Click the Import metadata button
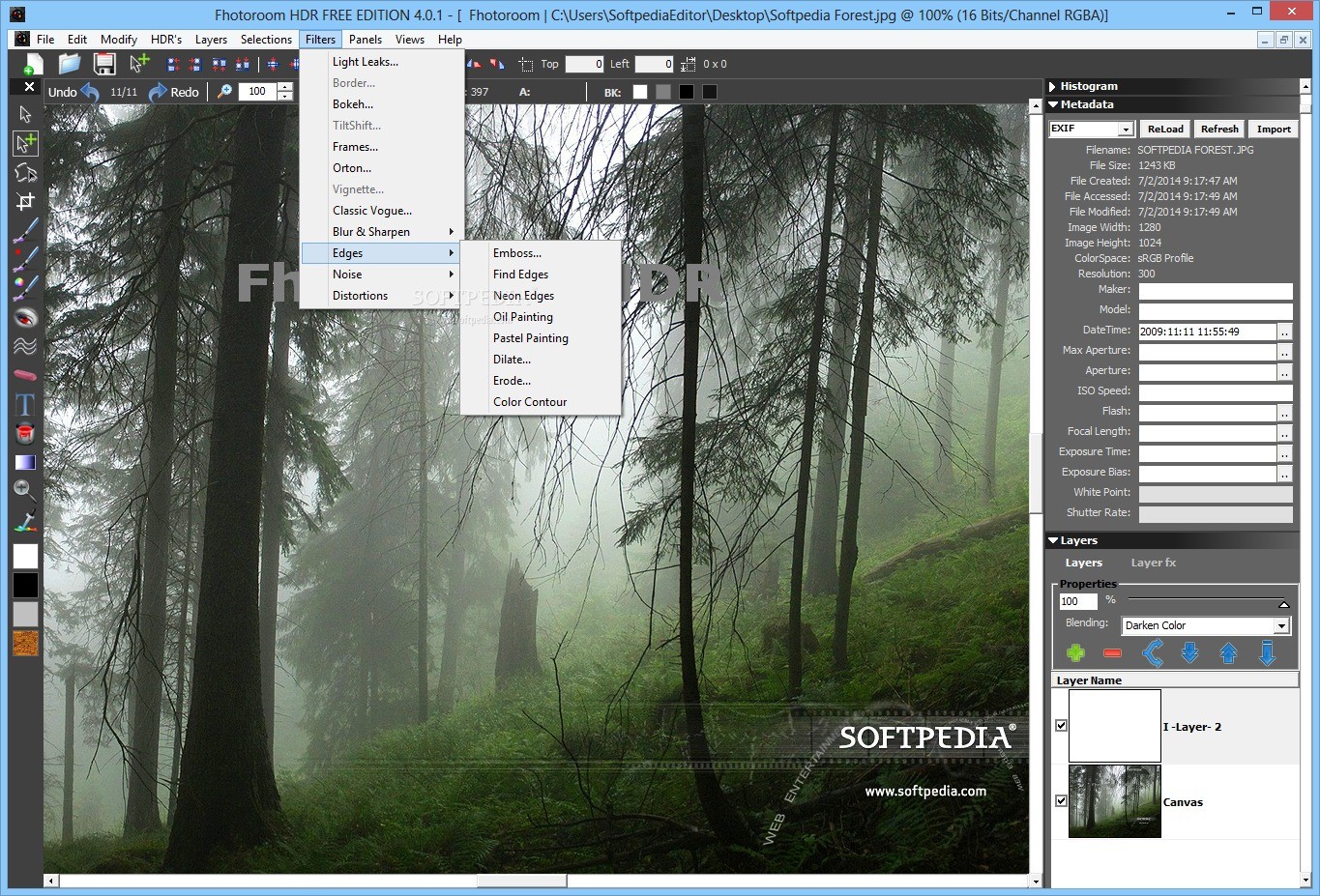 coord(1274,129)
